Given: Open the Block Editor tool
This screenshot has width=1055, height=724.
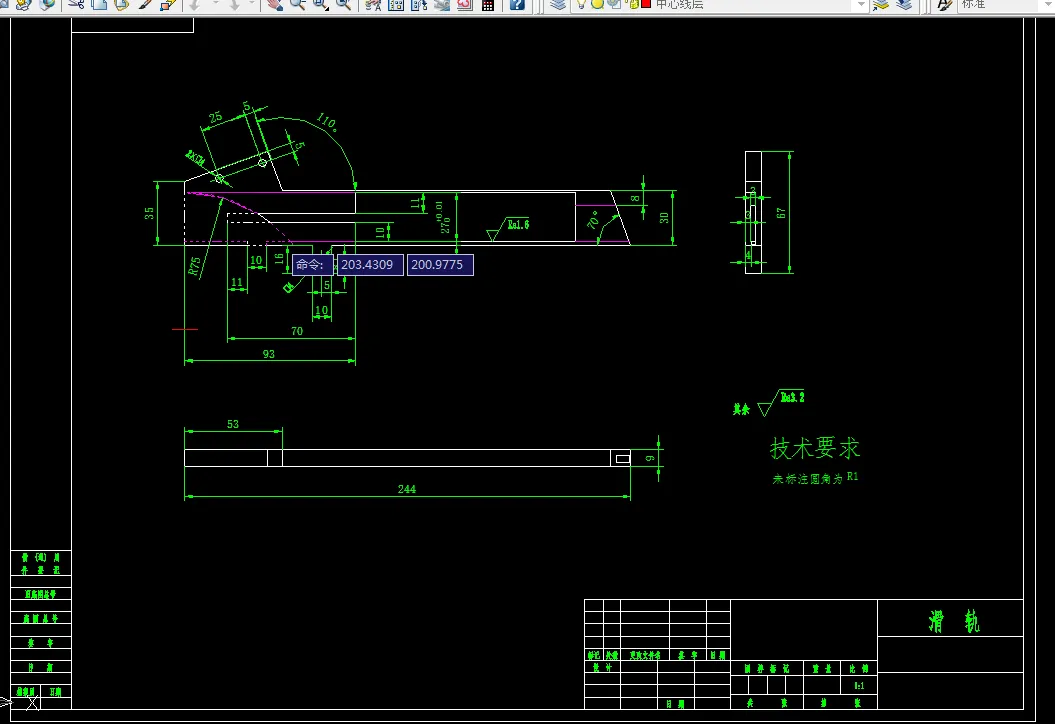Looking at the screenshot, I should [x=168, y=5].
